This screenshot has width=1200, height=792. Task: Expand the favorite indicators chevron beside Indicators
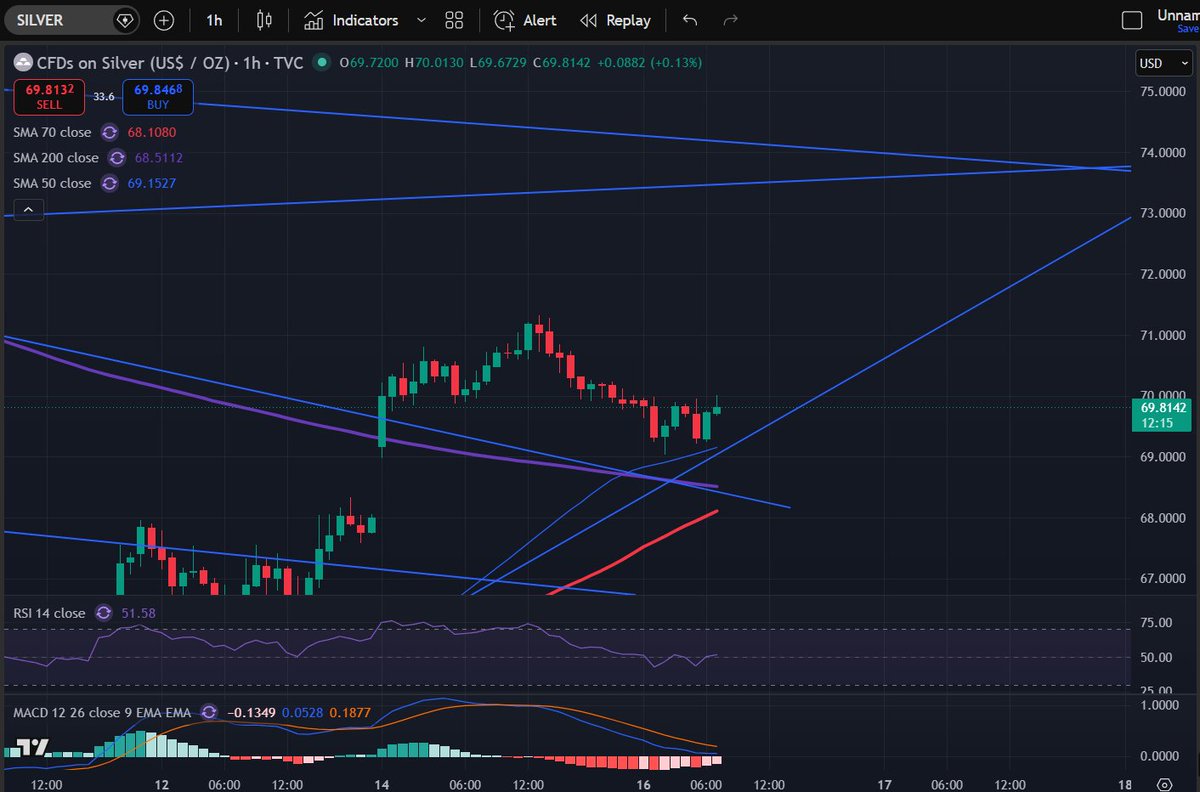click(421, 20)
